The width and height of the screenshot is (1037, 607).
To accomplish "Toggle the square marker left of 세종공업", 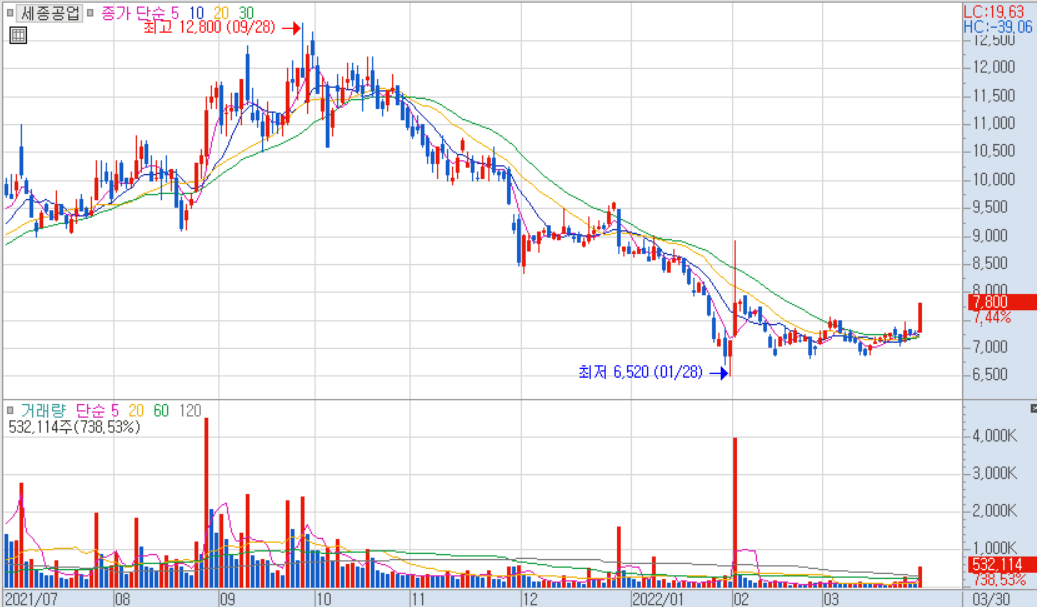I will pyautogui.click(x=10, y=13).
